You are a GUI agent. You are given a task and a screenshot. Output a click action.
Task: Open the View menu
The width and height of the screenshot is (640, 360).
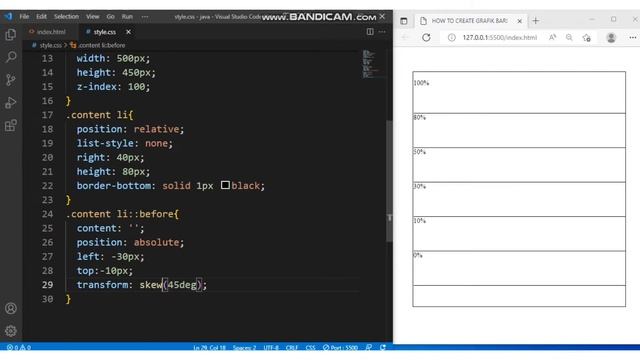(93, 17)
